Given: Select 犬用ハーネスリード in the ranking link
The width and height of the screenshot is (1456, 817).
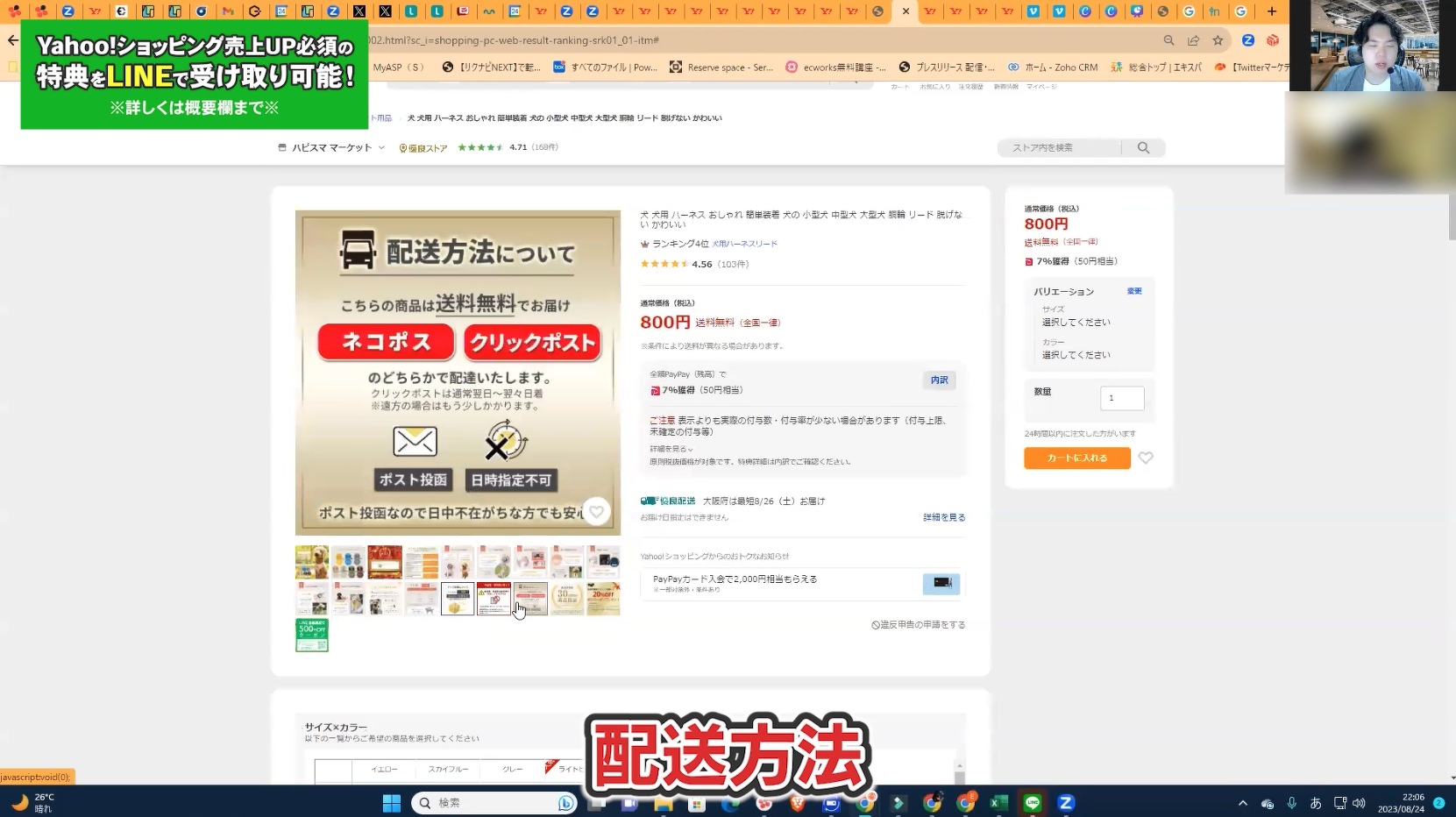Looking at the screenshot, I should point(745,244).
